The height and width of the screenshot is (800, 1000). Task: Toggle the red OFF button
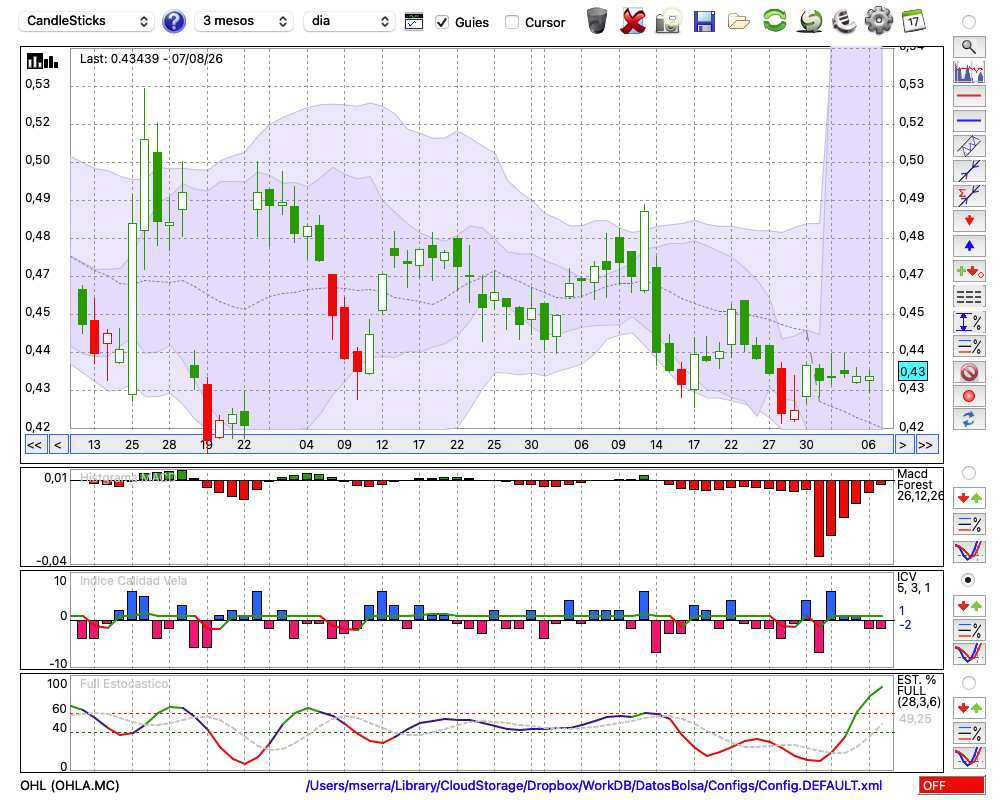coord(952,785)
